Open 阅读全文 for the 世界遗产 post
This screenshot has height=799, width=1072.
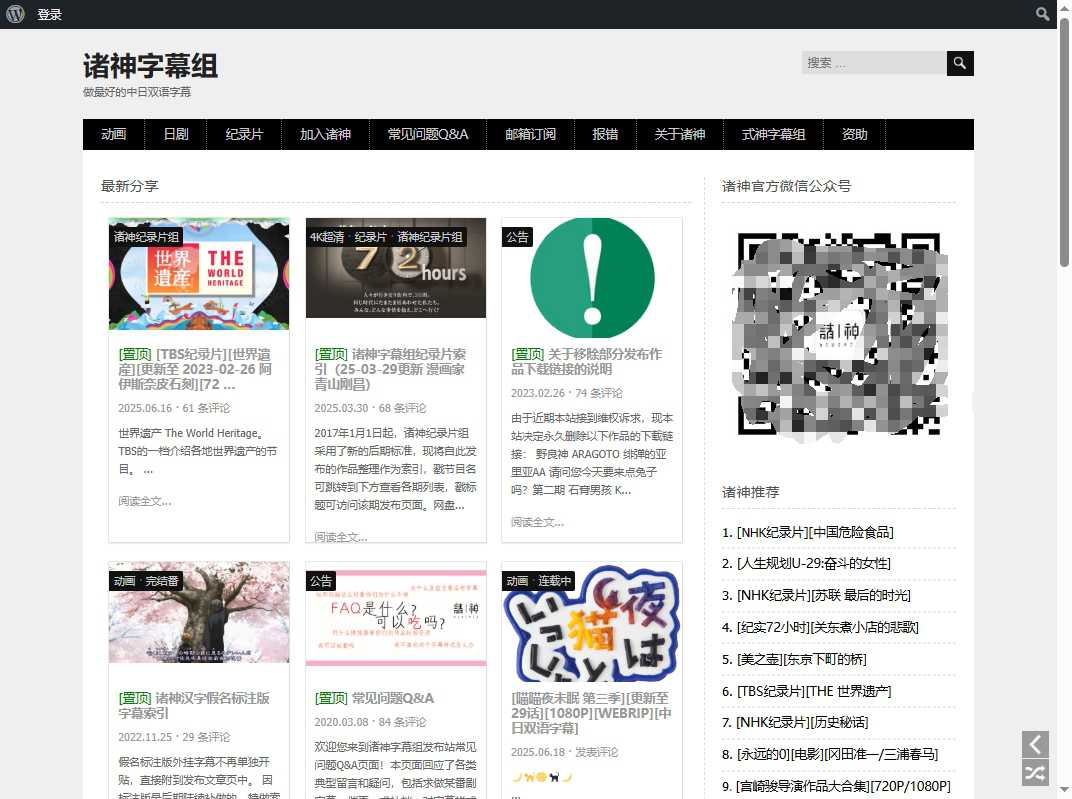coord(144,501)
